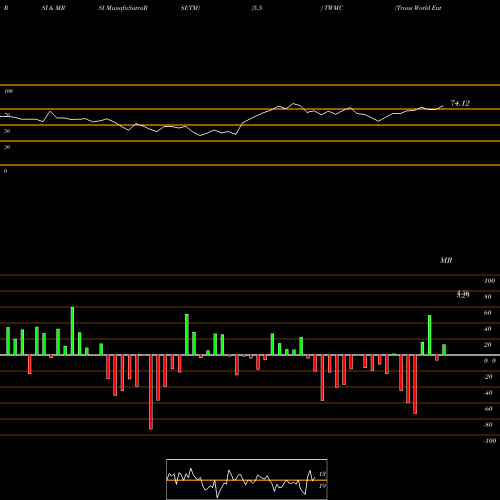
Task: Click the 60 label on the MR axis
Action: [488, 313]
